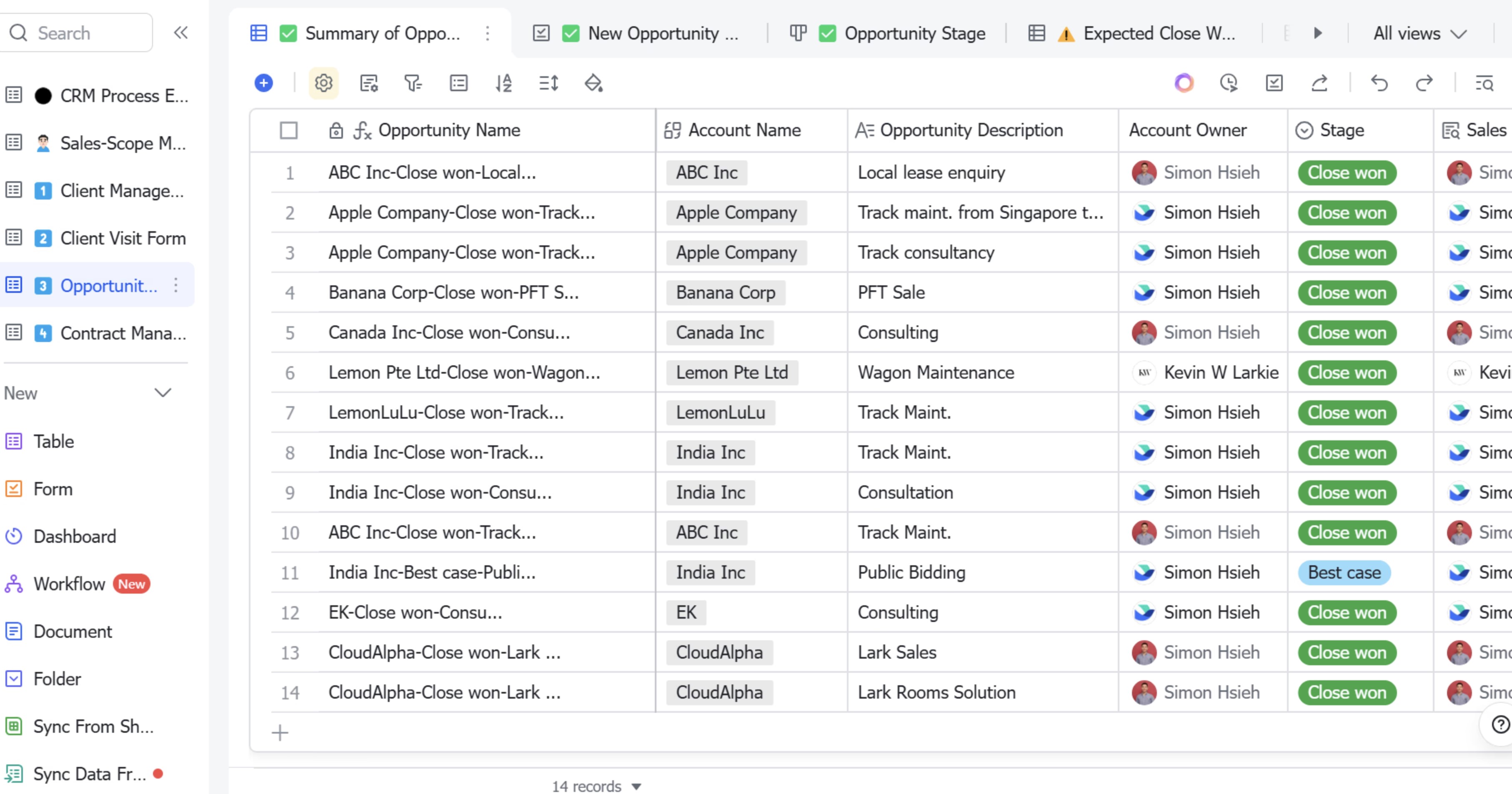Viewport: 1512px width, 794px height.
Task: Open row height adjustment tool
Action: [548, 83]
